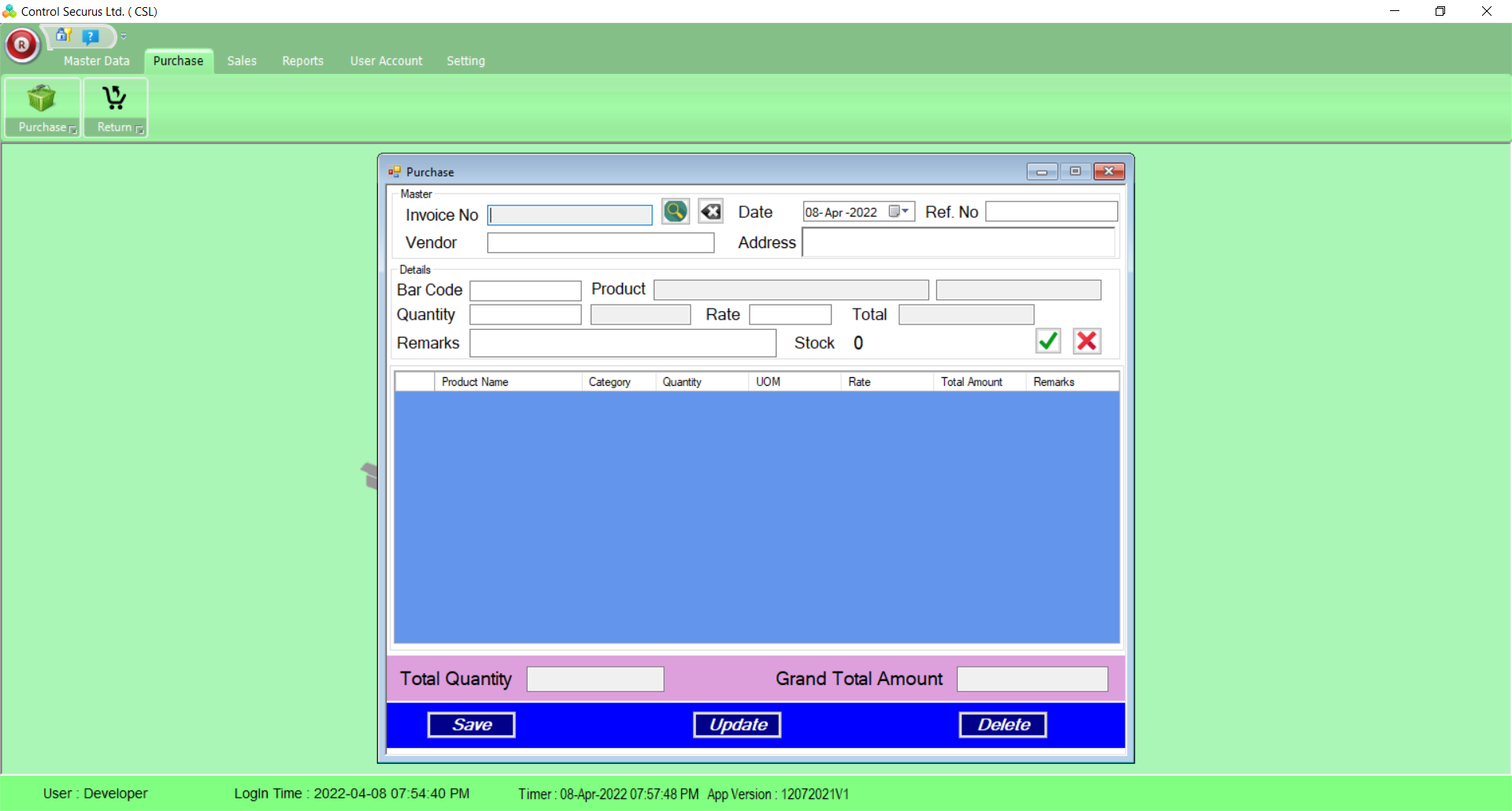Screen dimensions: 1512x811
Task: Expand the Return group dialog launcher
Action: [140, 130]
